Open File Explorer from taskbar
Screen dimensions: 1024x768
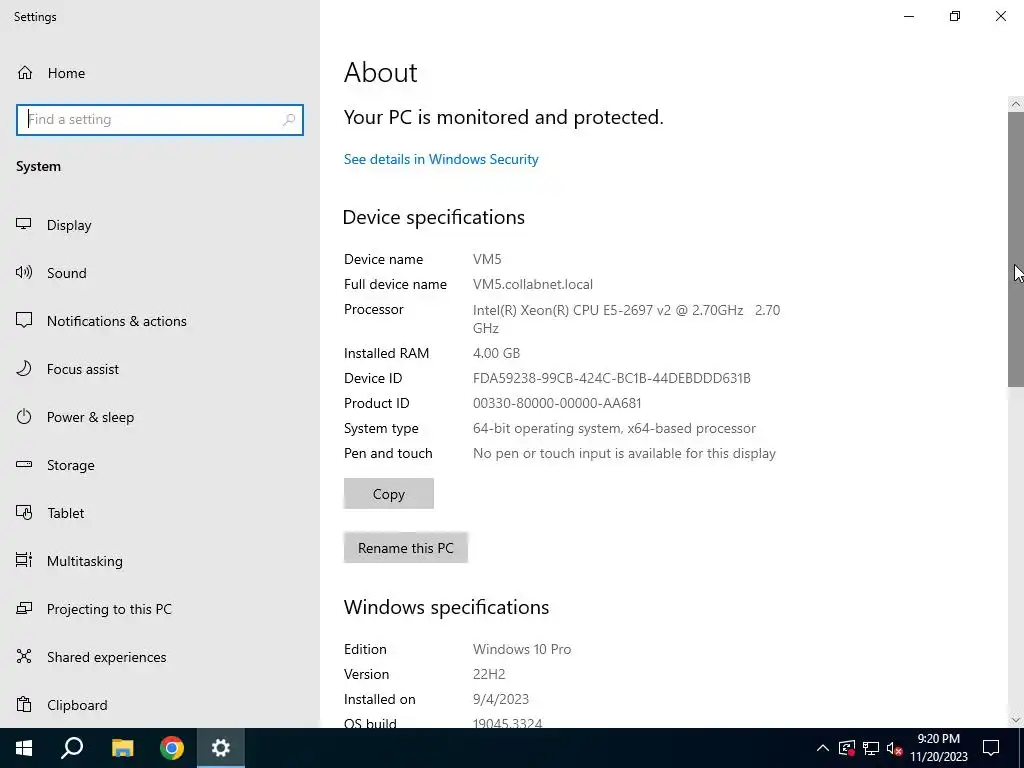pos(122,748)
